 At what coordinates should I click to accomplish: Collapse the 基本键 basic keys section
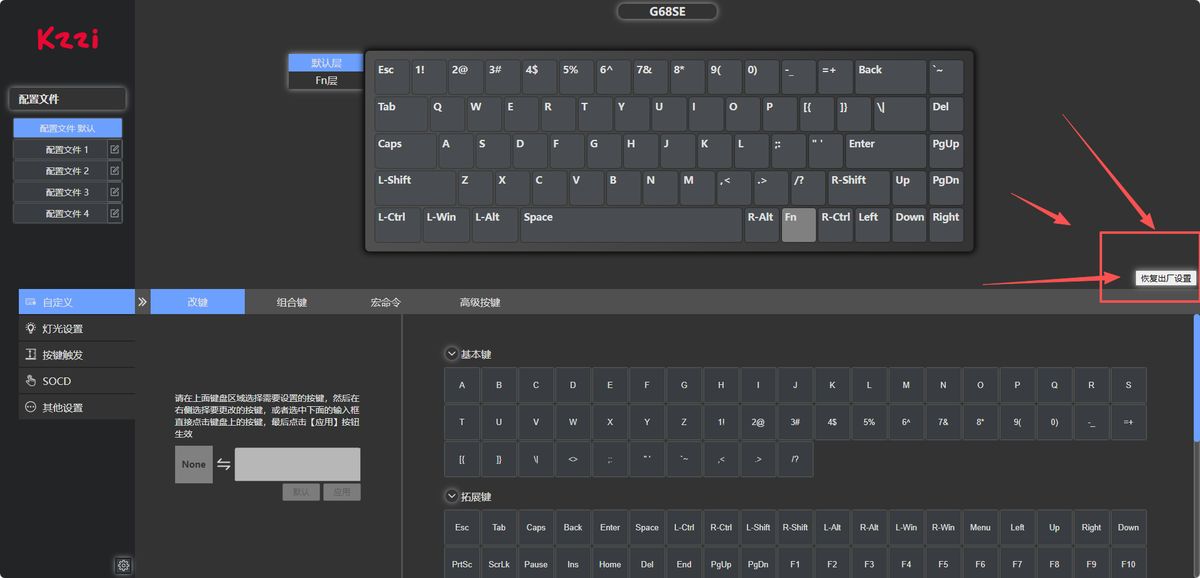point(451,354)
